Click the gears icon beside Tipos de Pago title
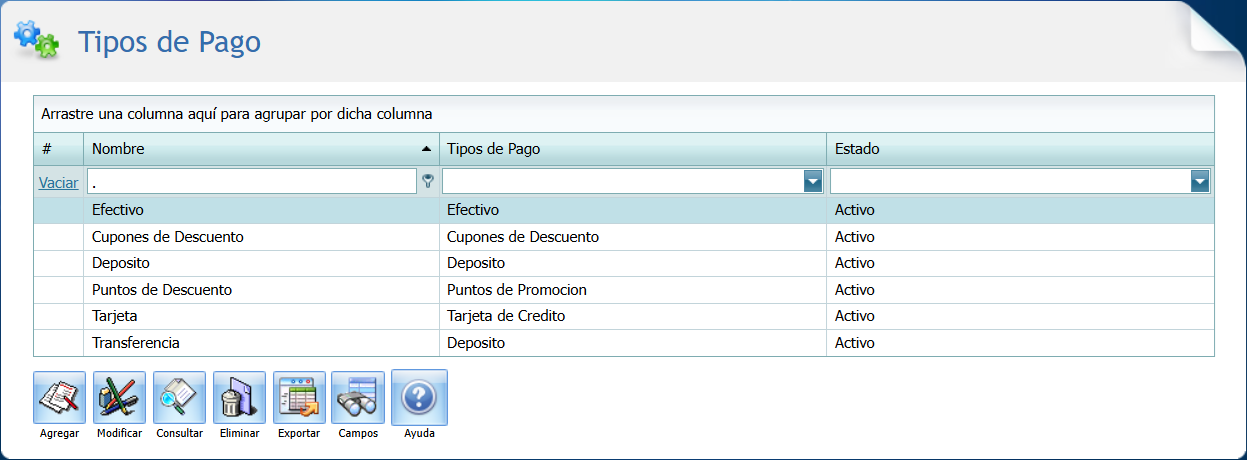 point(36,40)
